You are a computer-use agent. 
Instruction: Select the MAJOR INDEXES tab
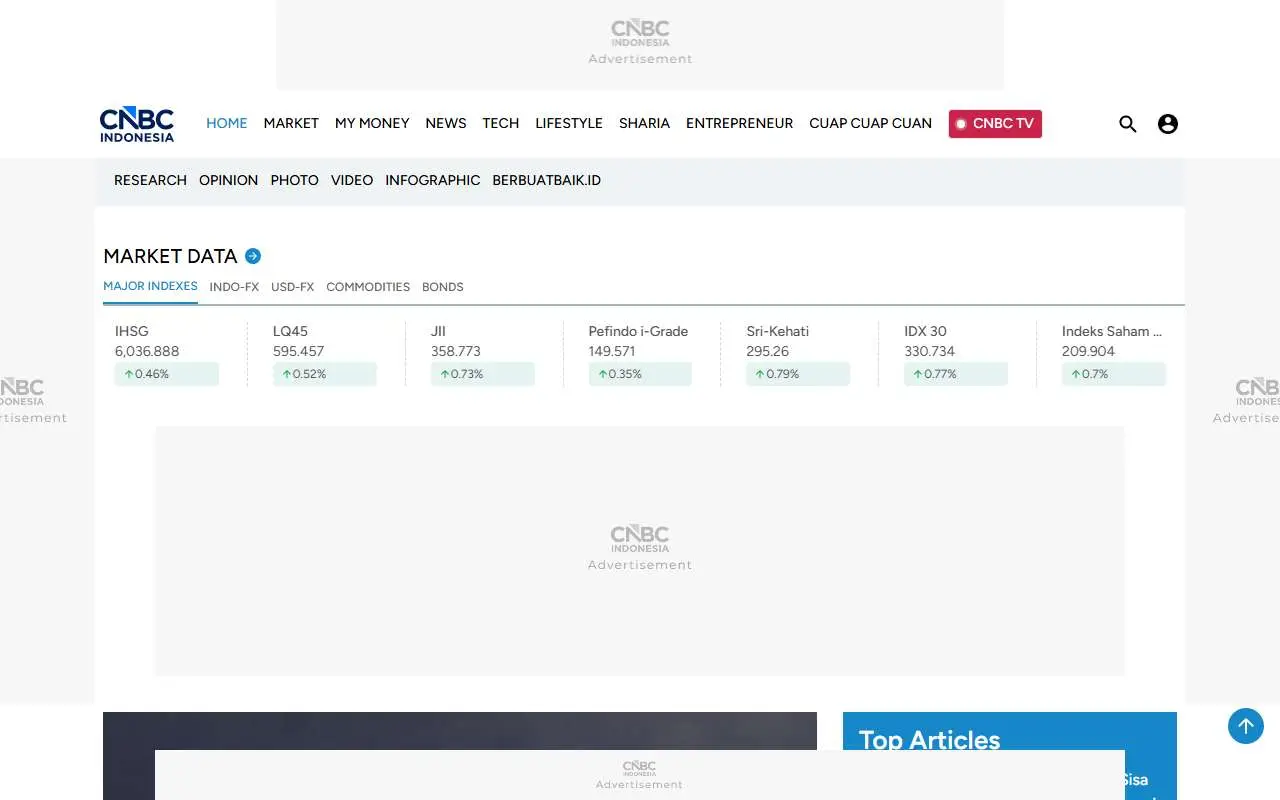150,286
